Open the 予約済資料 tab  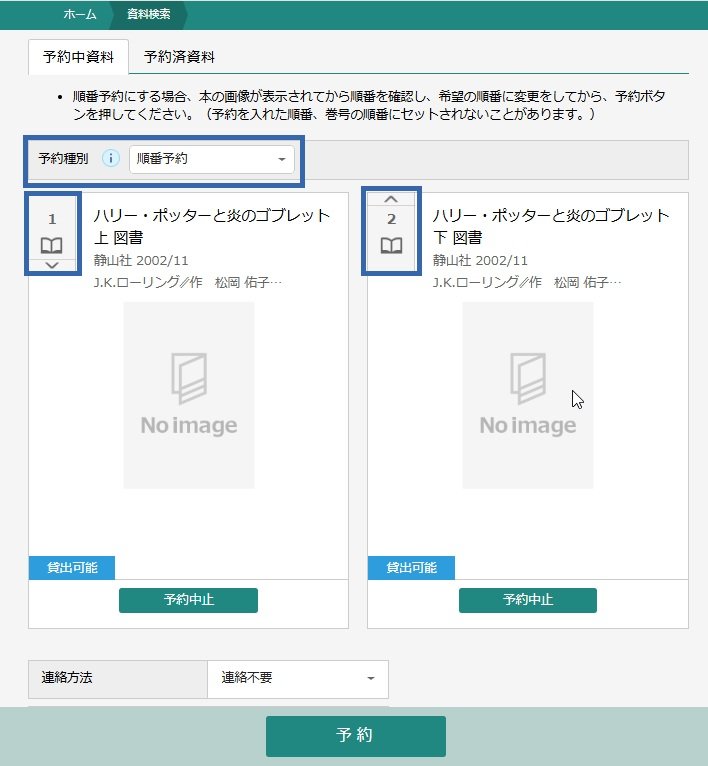coord(179,57)
